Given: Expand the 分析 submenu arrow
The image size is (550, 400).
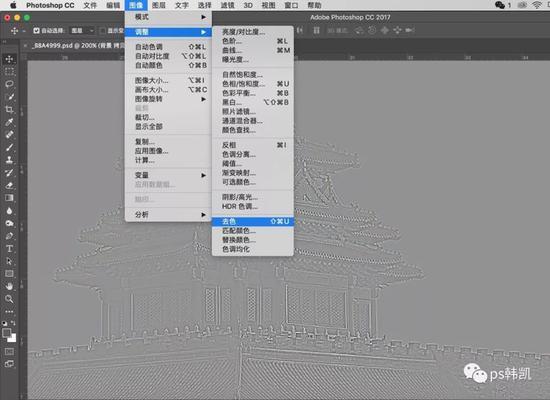Looking at the screenshot, I should (x=203, y=214).
